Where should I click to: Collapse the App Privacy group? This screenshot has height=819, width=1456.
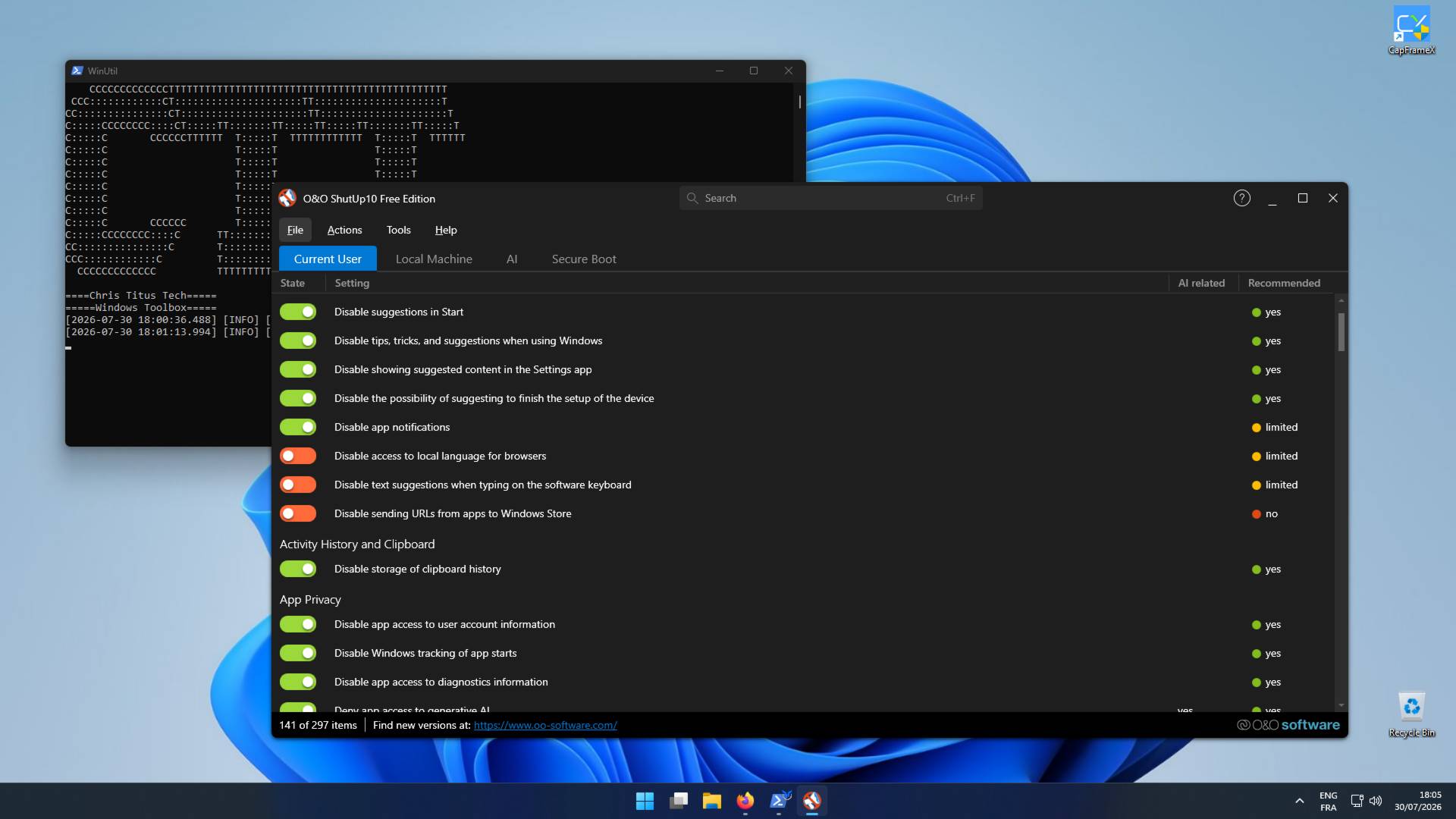(x=310, y=599)
